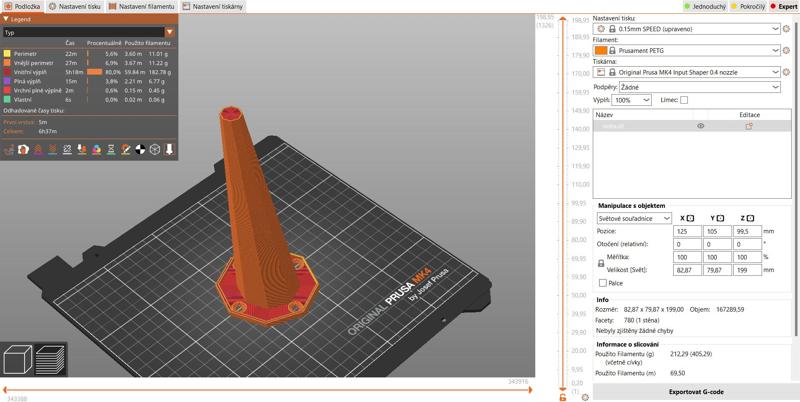
Task: Click the Pozice Z field 99,5
Action: coord(747,231)
